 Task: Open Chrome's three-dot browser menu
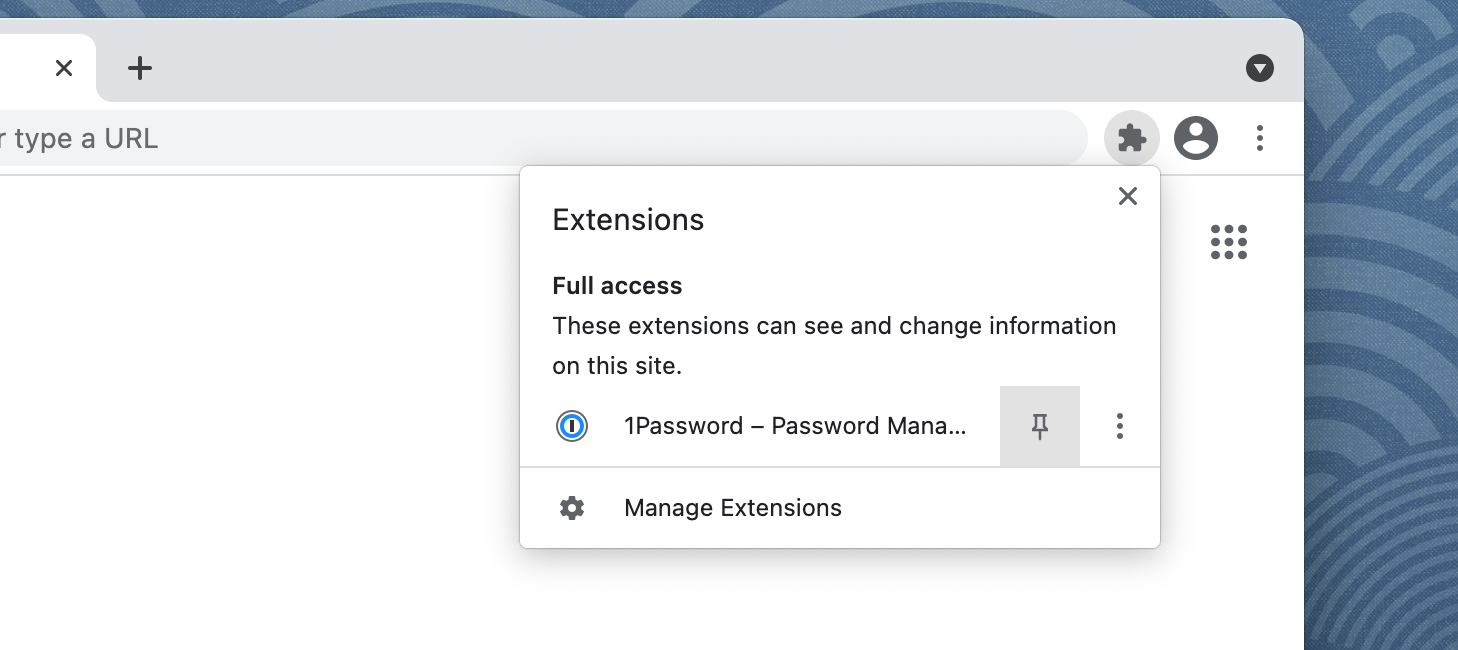1259,138
